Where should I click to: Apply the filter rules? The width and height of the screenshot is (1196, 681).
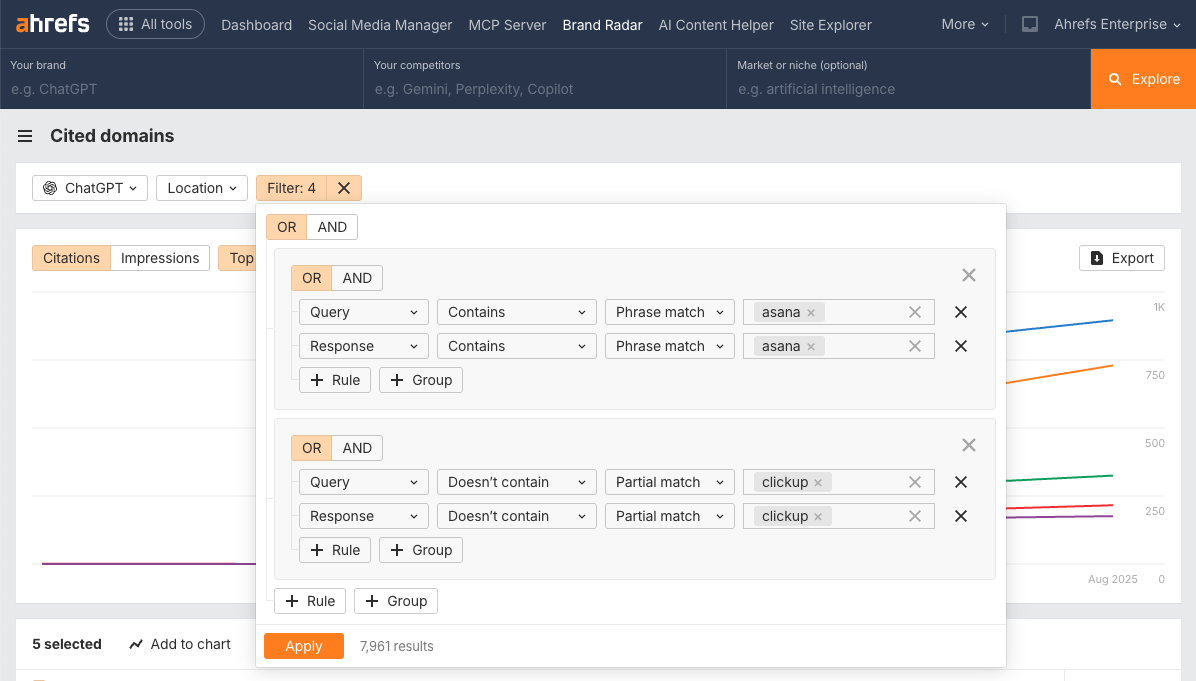303,645
